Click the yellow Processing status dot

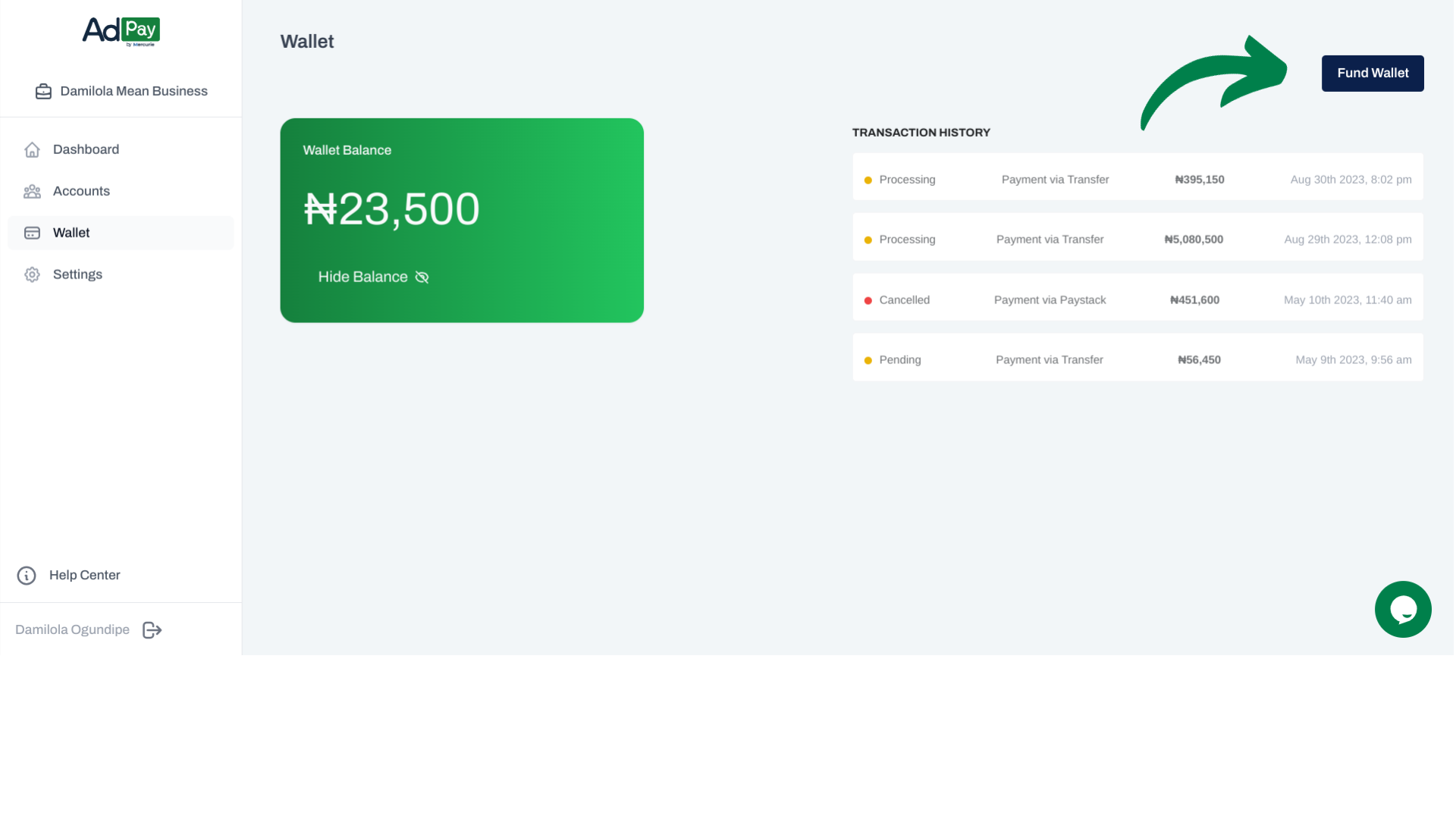click(868, 179)
